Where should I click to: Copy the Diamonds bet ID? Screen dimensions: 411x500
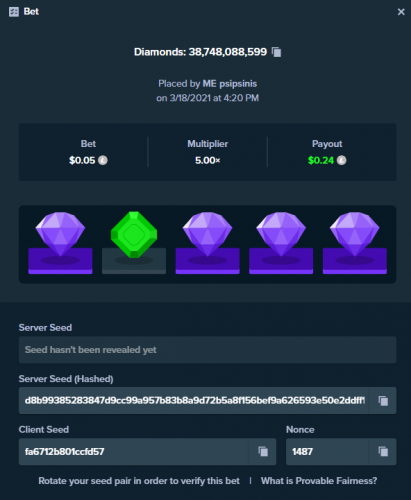[276, 52]
